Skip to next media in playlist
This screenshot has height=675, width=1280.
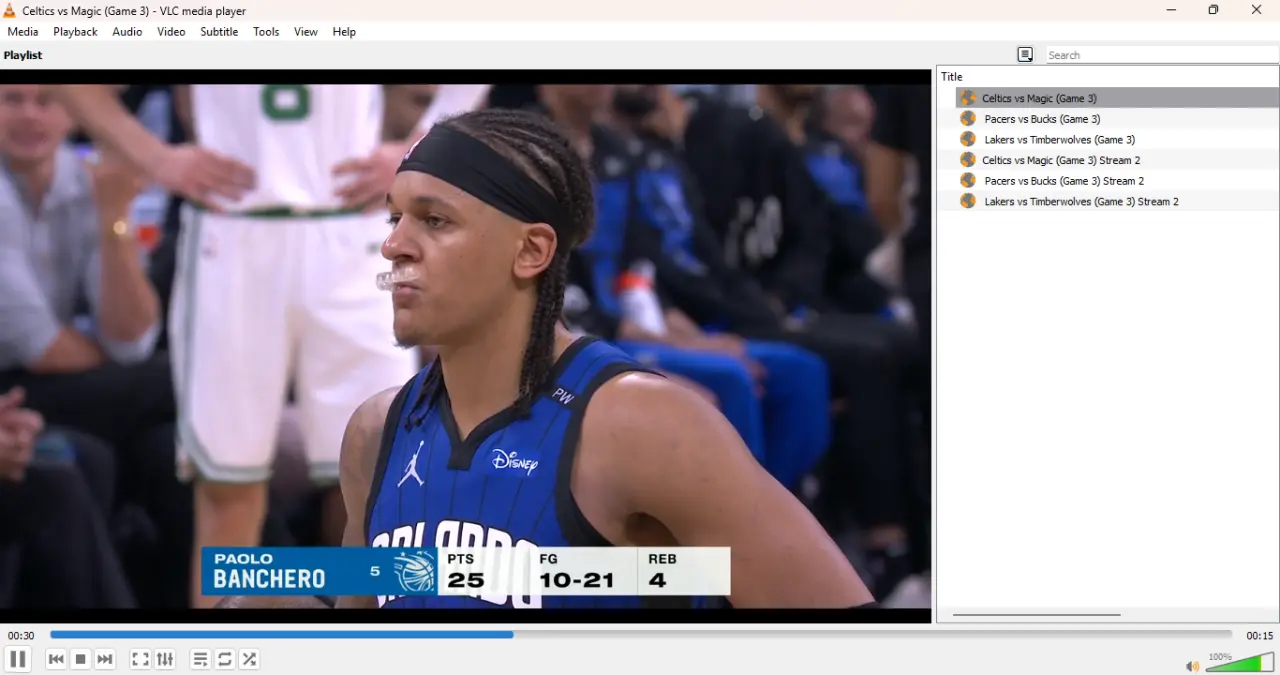click(x=105, y=659)
